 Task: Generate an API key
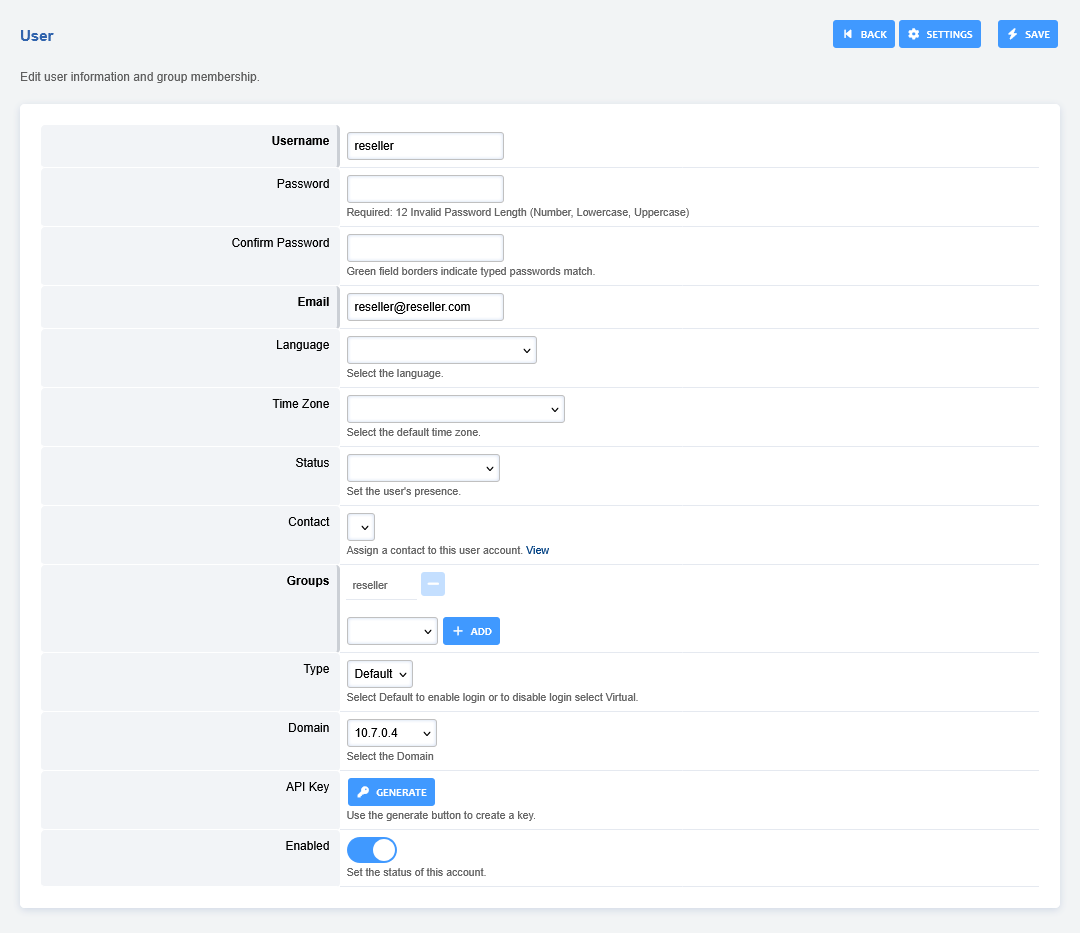391,792
